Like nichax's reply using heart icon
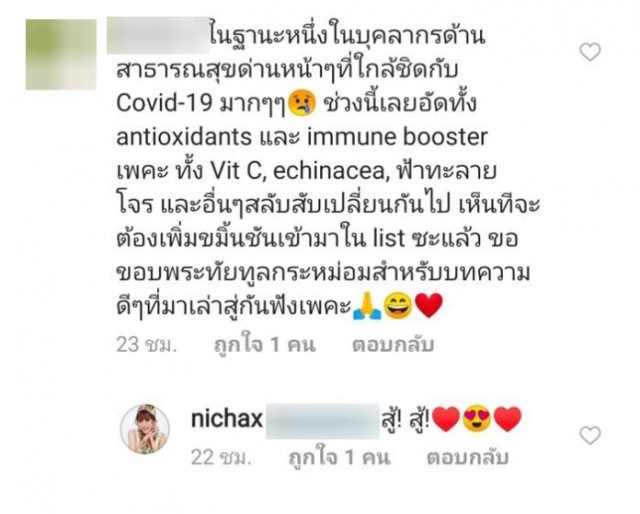This screenshot has height=514, width=640. coord(590,435)
